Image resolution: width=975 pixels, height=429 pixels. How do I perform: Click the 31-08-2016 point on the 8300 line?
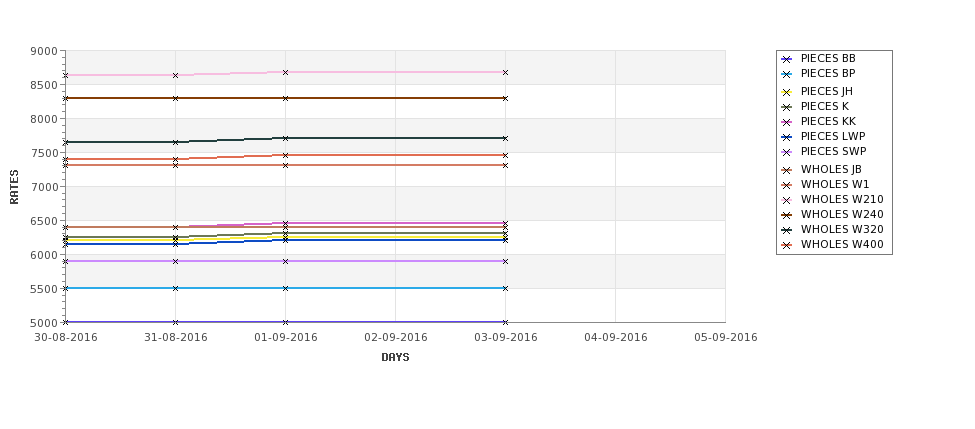(x=175, y=98)
